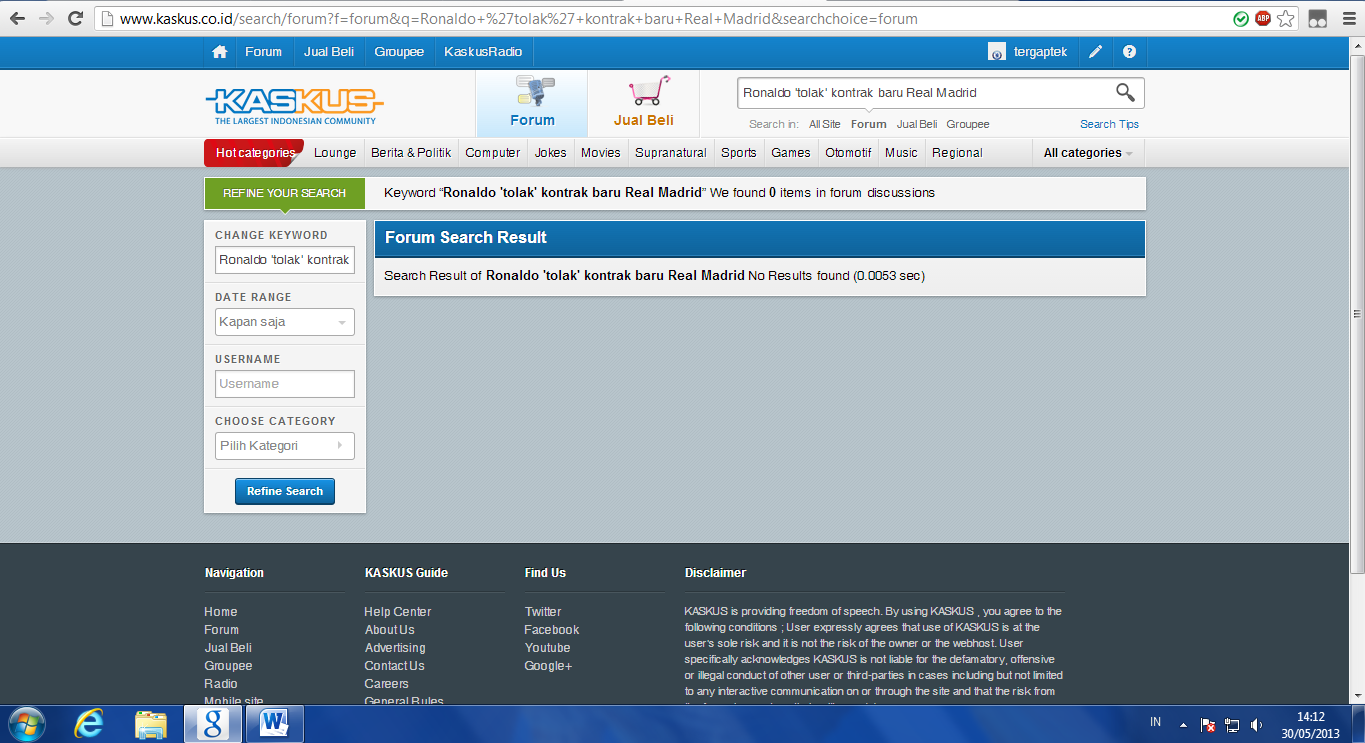Click the tergaptek username link
This screenshot has height=743, width=1365.
click(1039, 52)
